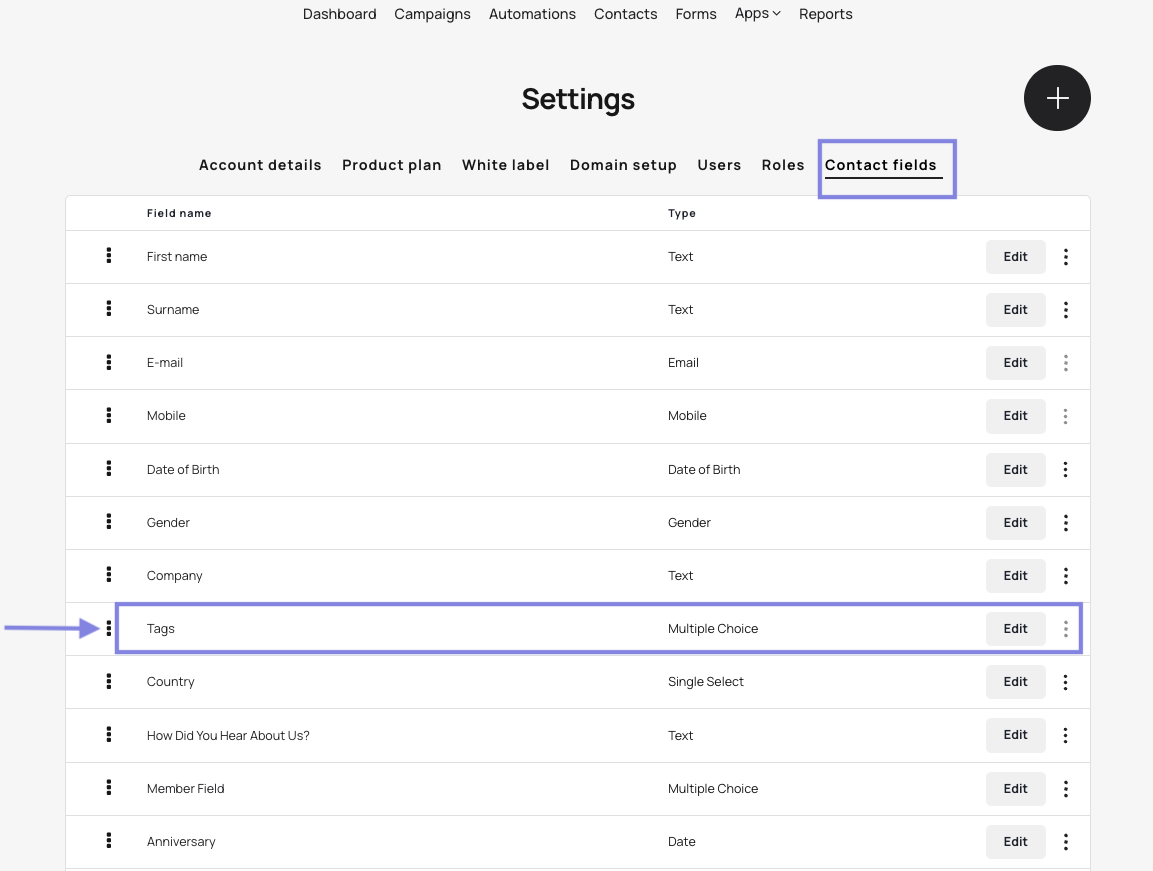Click drag handle beside Tags field
Viewport: 1153px width, 871px height.
click(109, 628)
